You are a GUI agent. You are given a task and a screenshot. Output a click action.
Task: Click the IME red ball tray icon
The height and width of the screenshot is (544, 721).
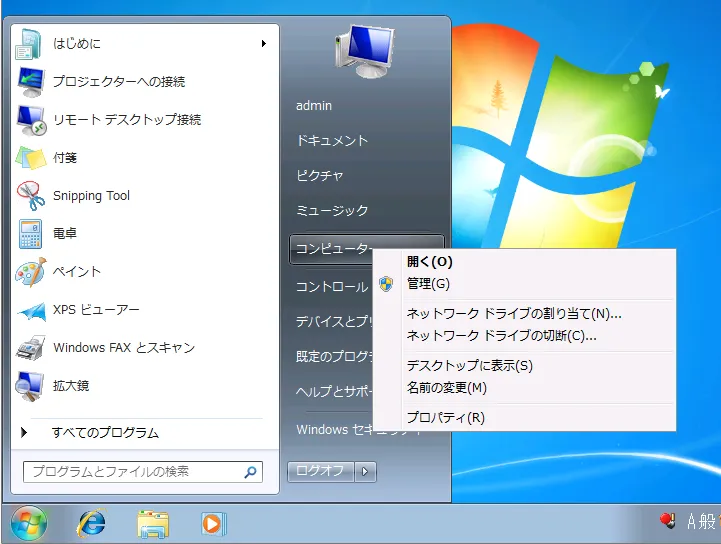667,521
